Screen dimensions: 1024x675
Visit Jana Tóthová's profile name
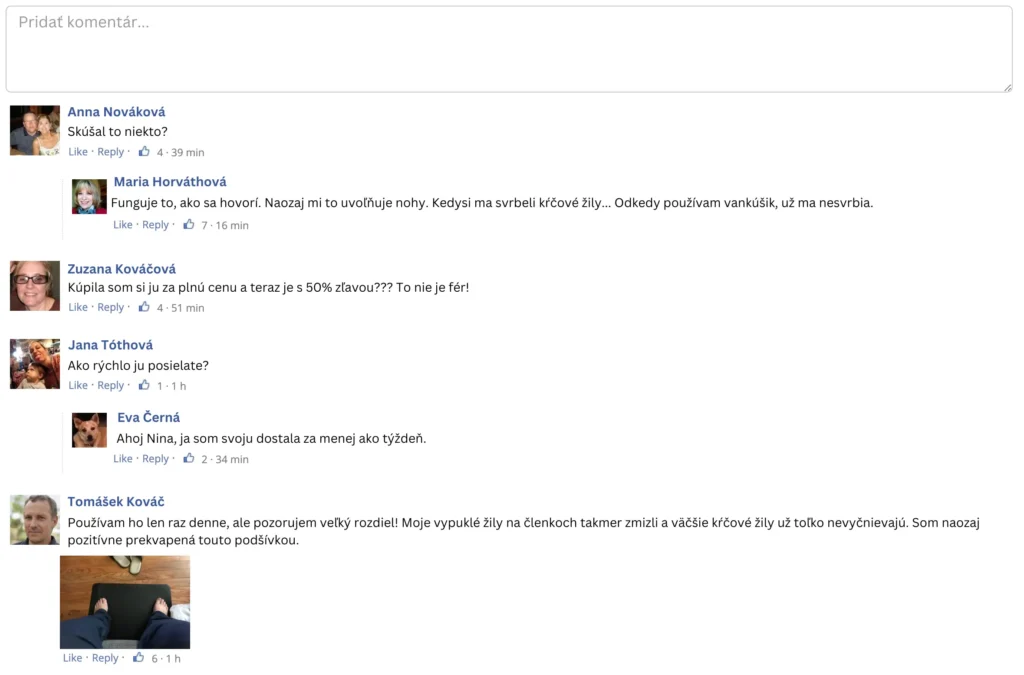click(111, 345)
